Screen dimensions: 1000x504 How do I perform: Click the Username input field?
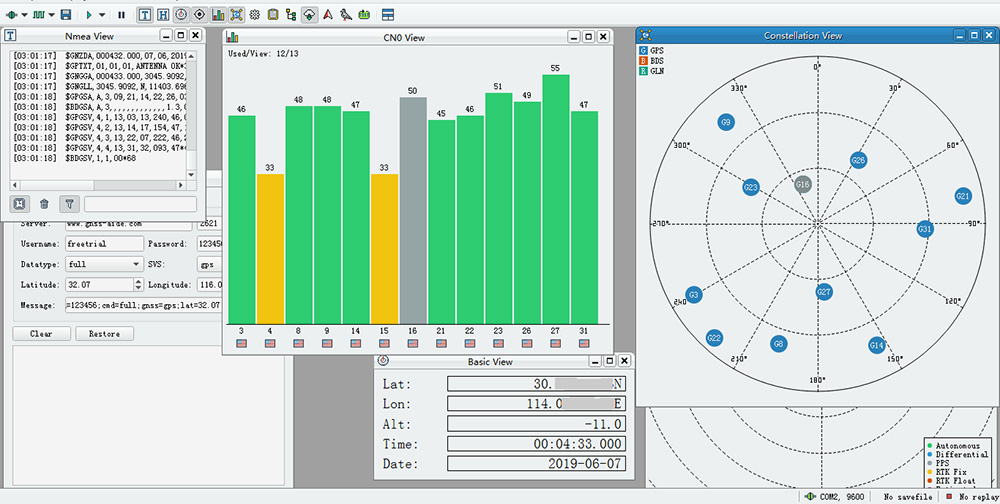pos(104,244)
